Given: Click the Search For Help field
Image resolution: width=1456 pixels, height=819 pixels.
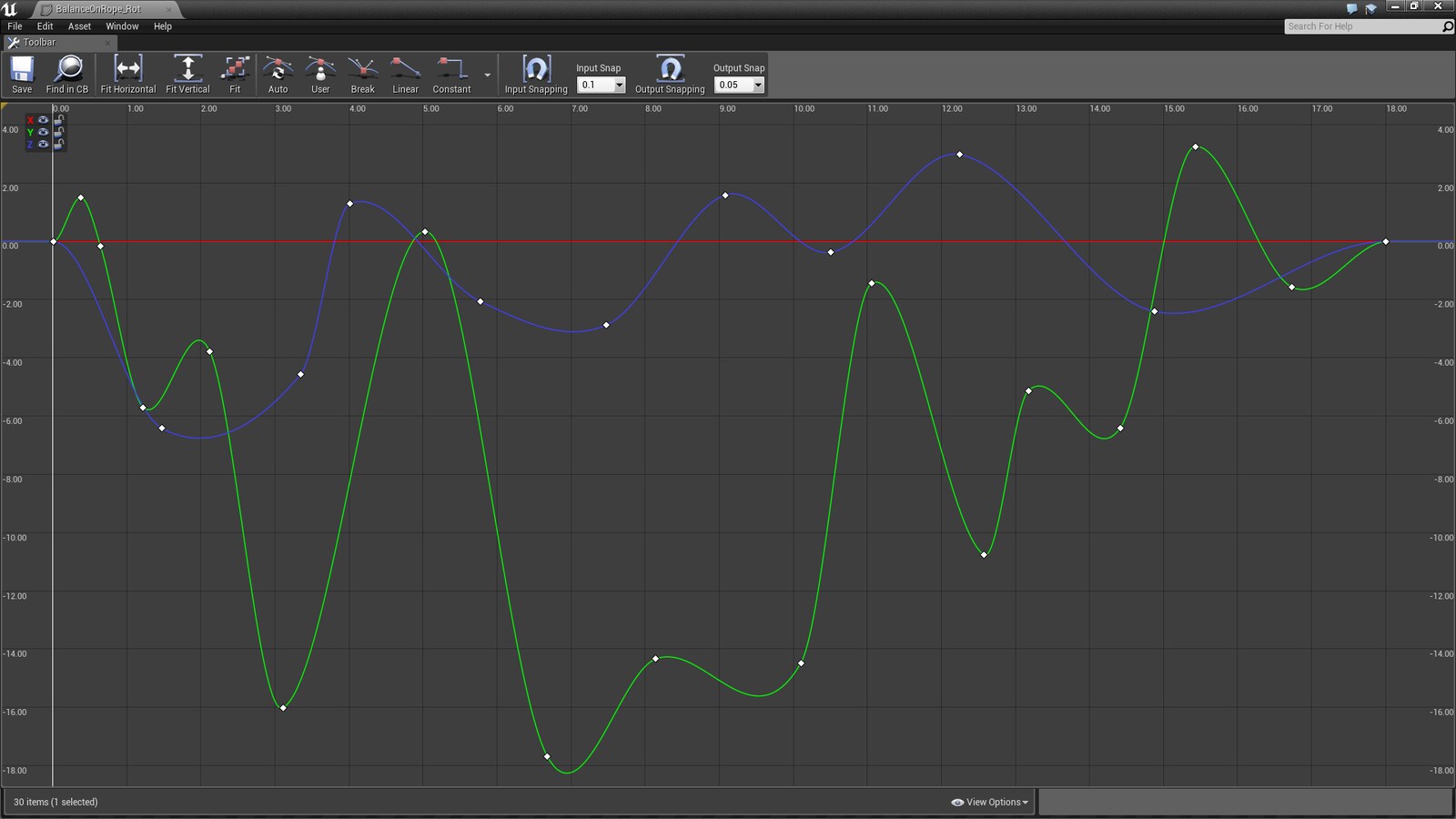Looking at the screenshot, I should [x=1360, y=26].
